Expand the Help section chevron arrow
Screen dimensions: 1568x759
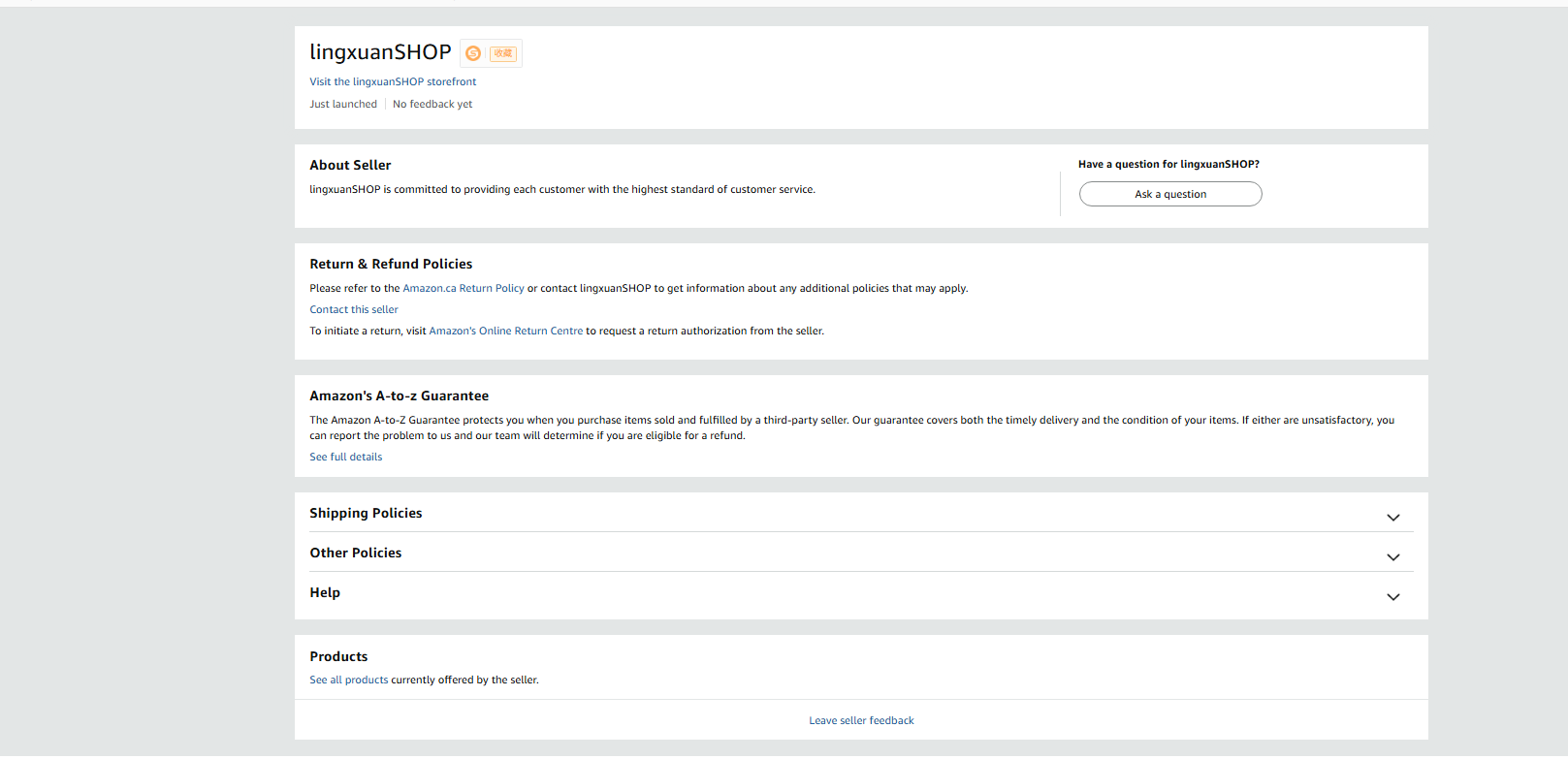pyautogui.click(x=1392, y=597)
